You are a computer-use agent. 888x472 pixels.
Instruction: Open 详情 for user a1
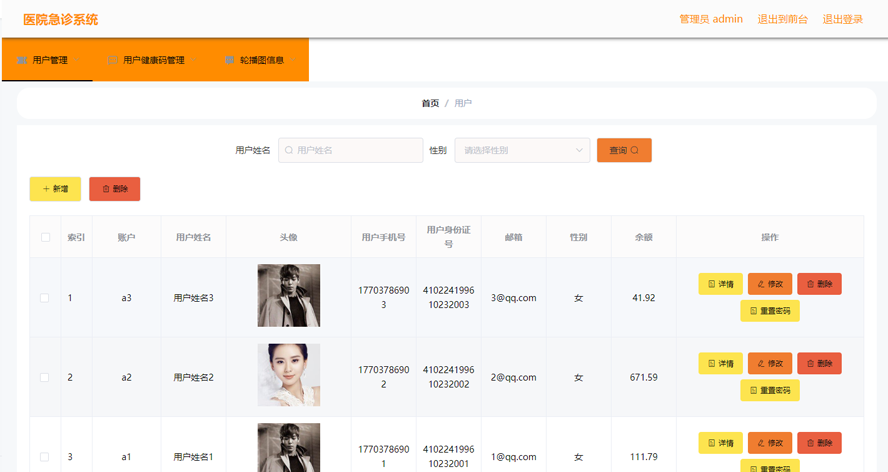[720, 443]
